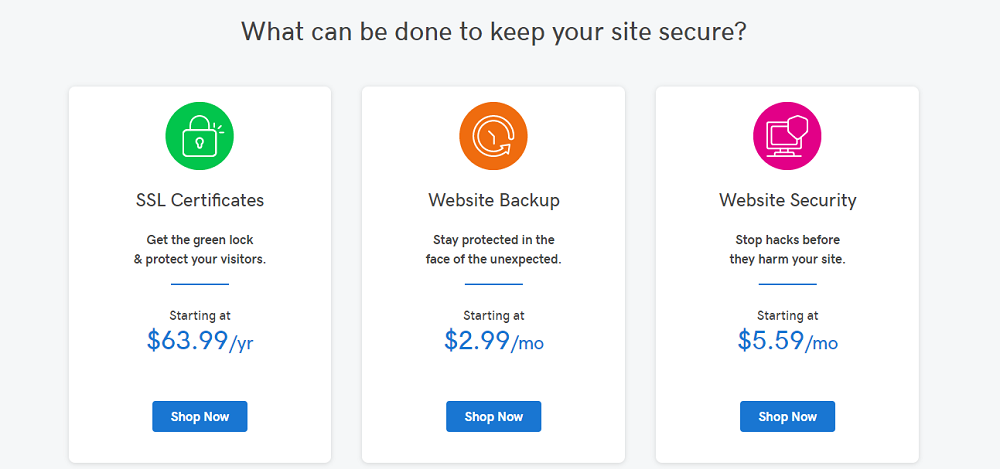
Task: Click 'Starting at' label in SSL card
Action: (x=200, y=315)
